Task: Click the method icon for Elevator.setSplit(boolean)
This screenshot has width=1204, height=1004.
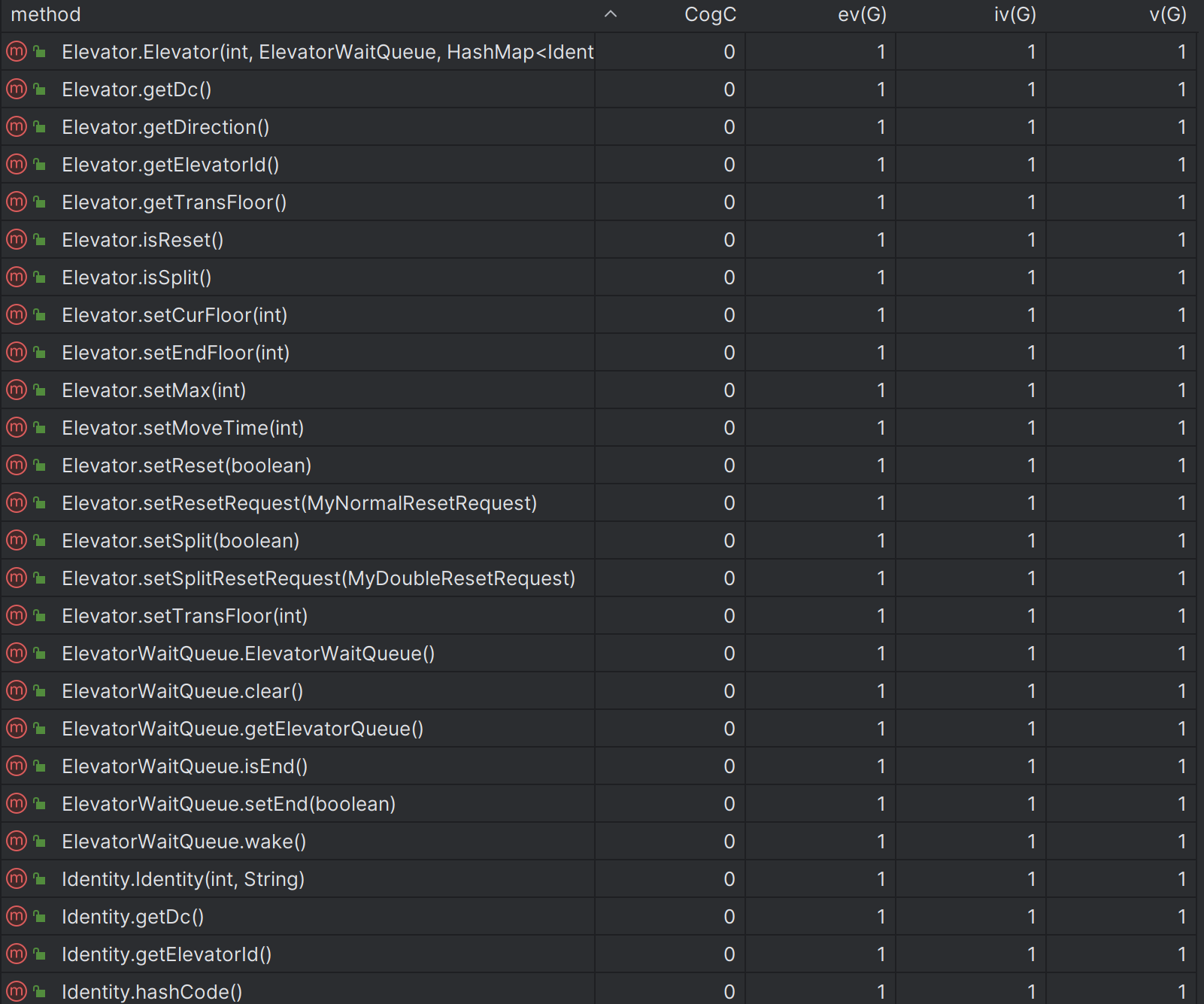Action: coord(17,540)
